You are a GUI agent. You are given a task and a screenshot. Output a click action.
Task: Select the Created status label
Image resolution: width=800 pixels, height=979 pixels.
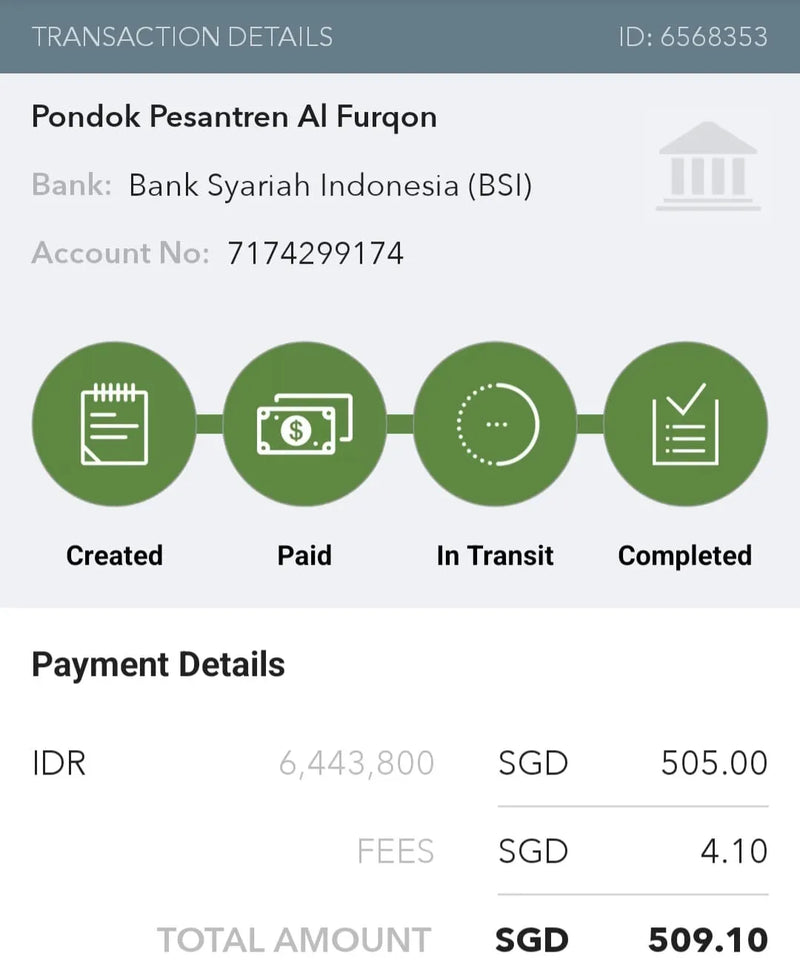coord(114,555)
